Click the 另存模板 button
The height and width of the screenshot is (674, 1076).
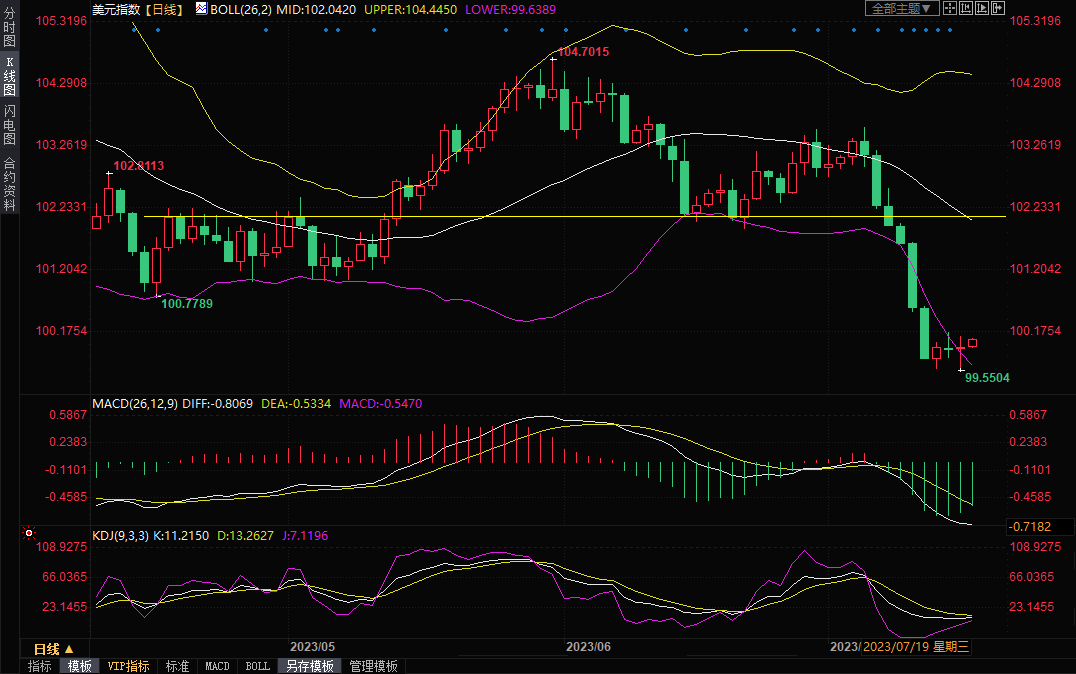tap(309, 666)
